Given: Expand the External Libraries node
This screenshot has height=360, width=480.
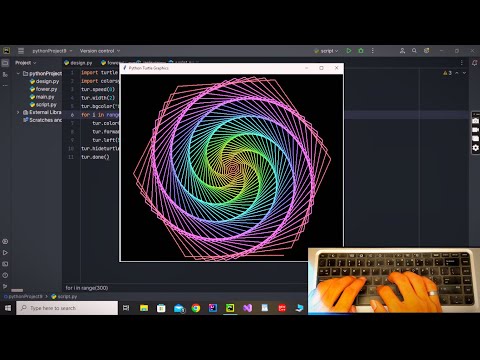Looking at the screenshot, I should coord(18,112).
